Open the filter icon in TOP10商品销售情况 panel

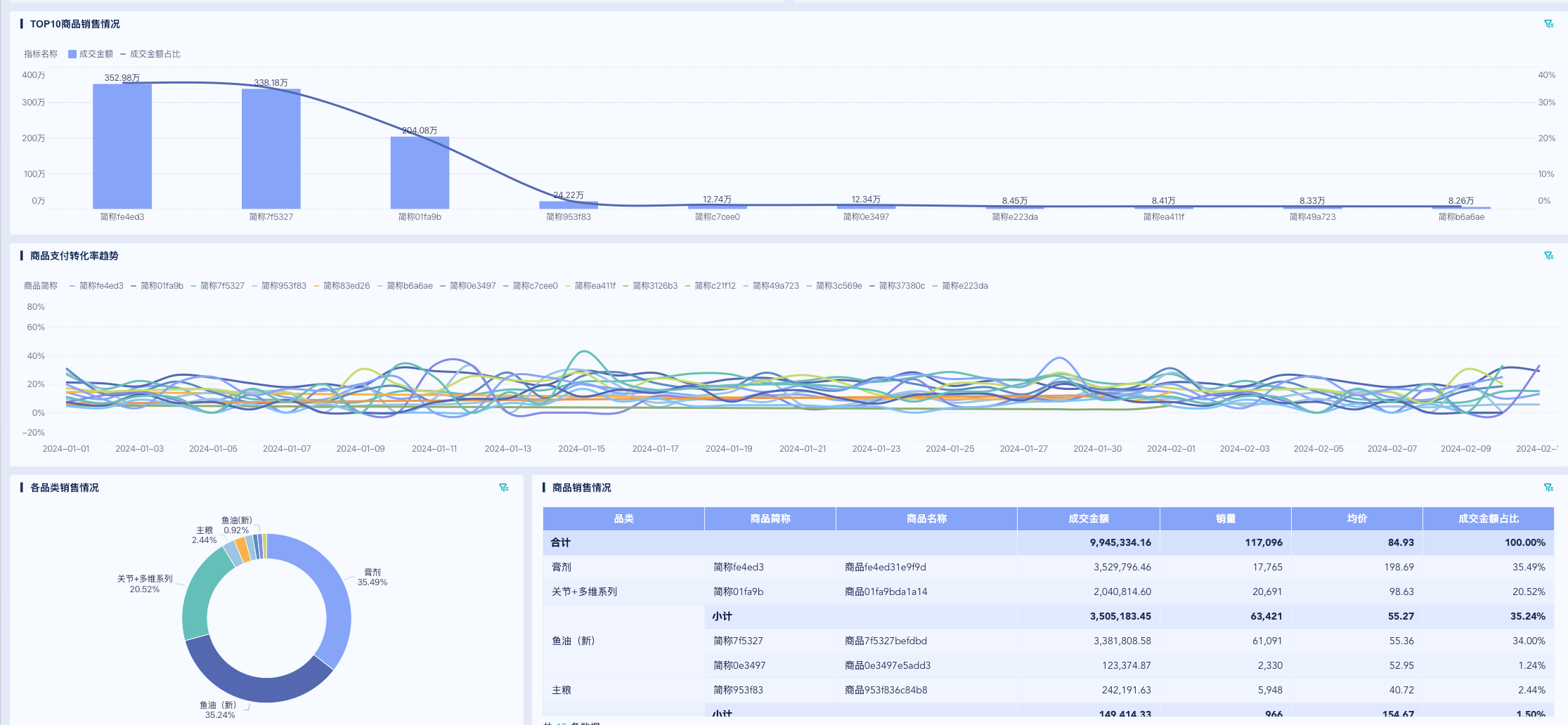(x=1548, y=24)
